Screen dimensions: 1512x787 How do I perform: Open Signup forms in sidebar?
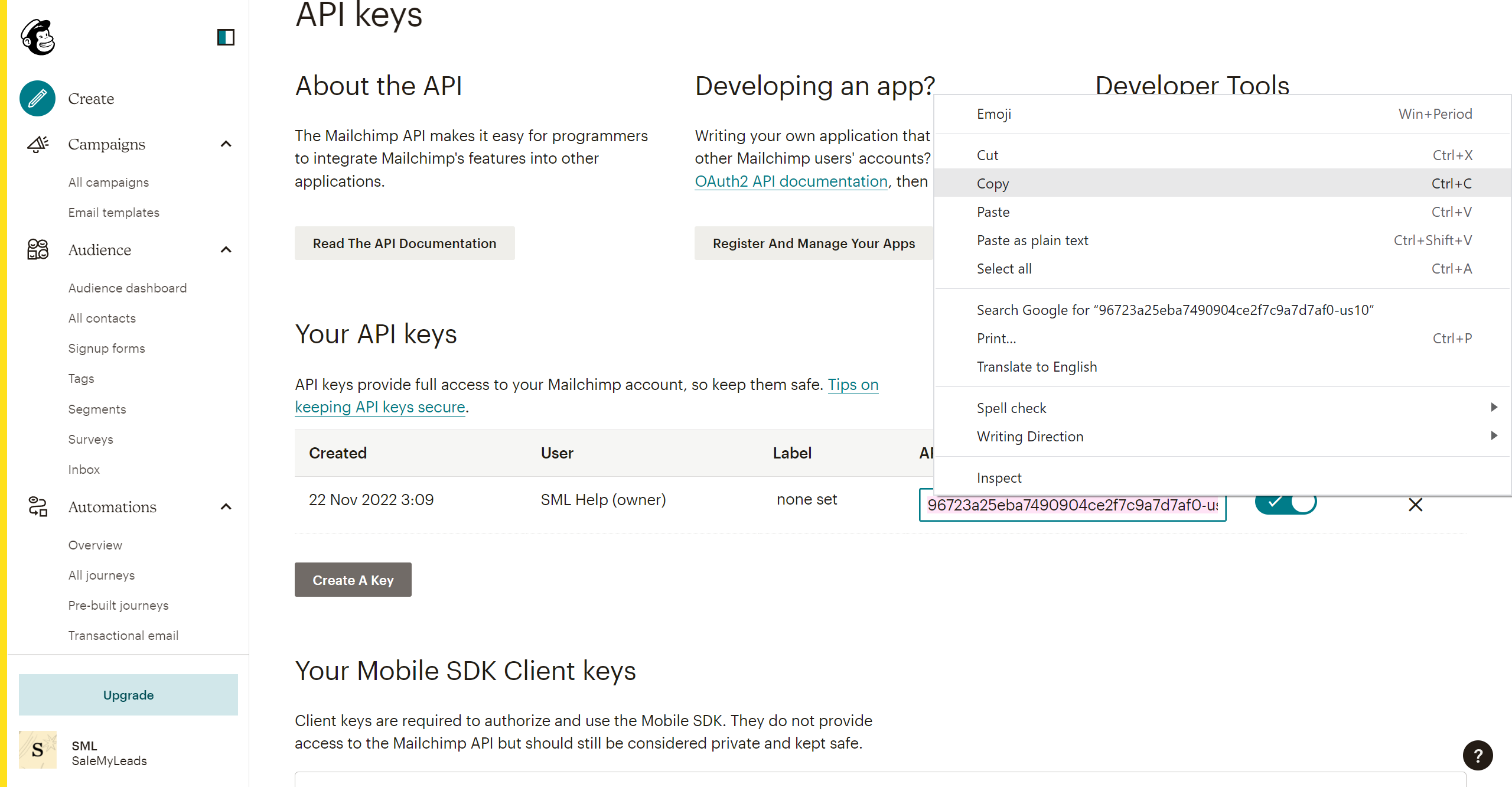(107, 348)
